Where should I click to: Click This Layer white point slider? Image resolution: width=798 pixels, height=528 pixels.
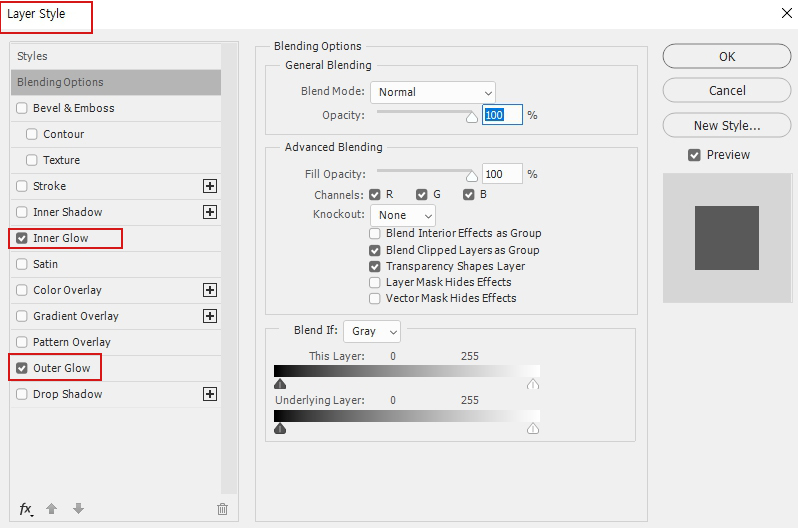pyautogui.click(x=533, y=383)
